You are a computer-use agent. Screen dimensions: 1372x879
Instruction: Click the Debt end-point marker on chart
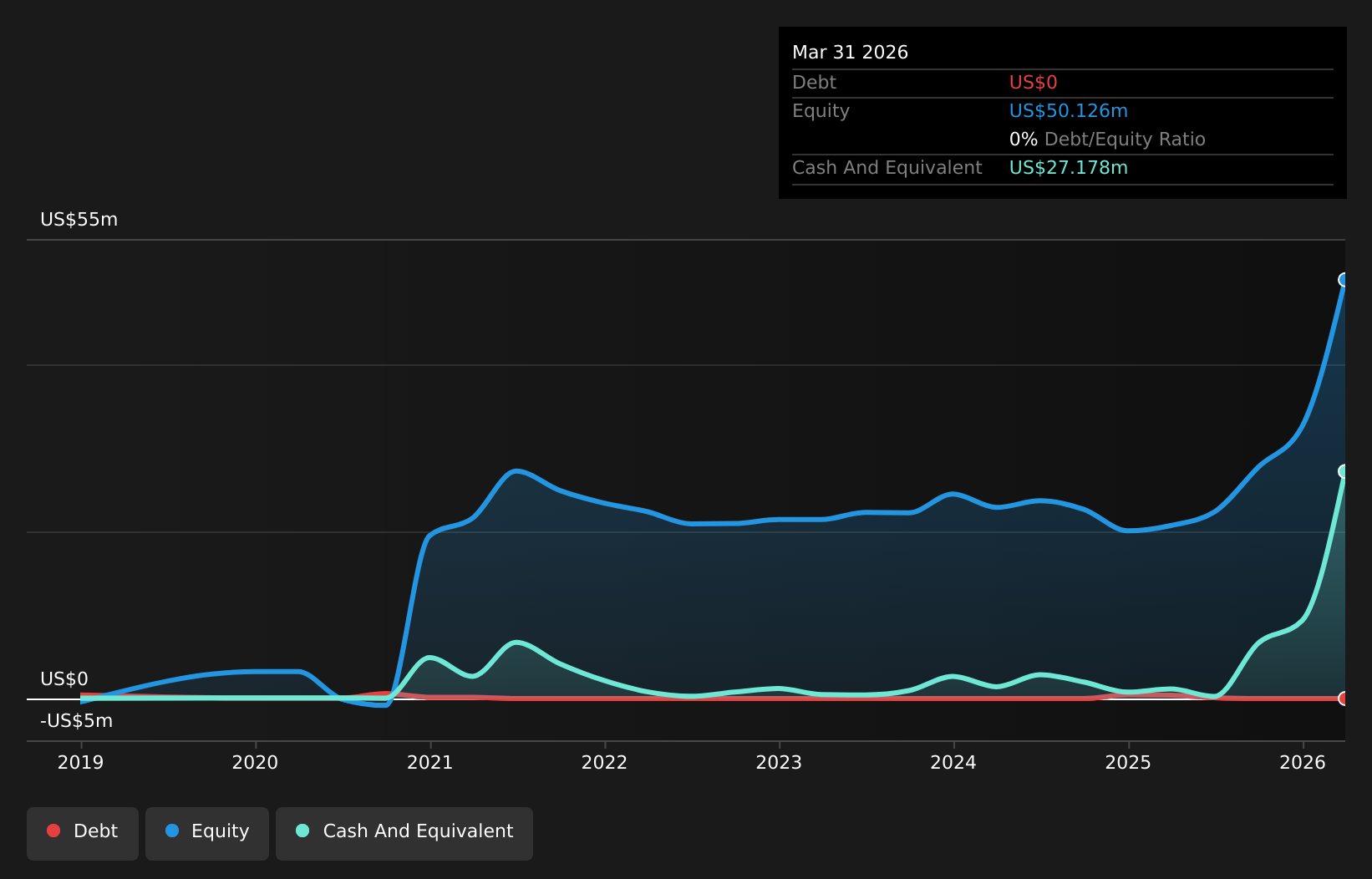coord(1344,699)
